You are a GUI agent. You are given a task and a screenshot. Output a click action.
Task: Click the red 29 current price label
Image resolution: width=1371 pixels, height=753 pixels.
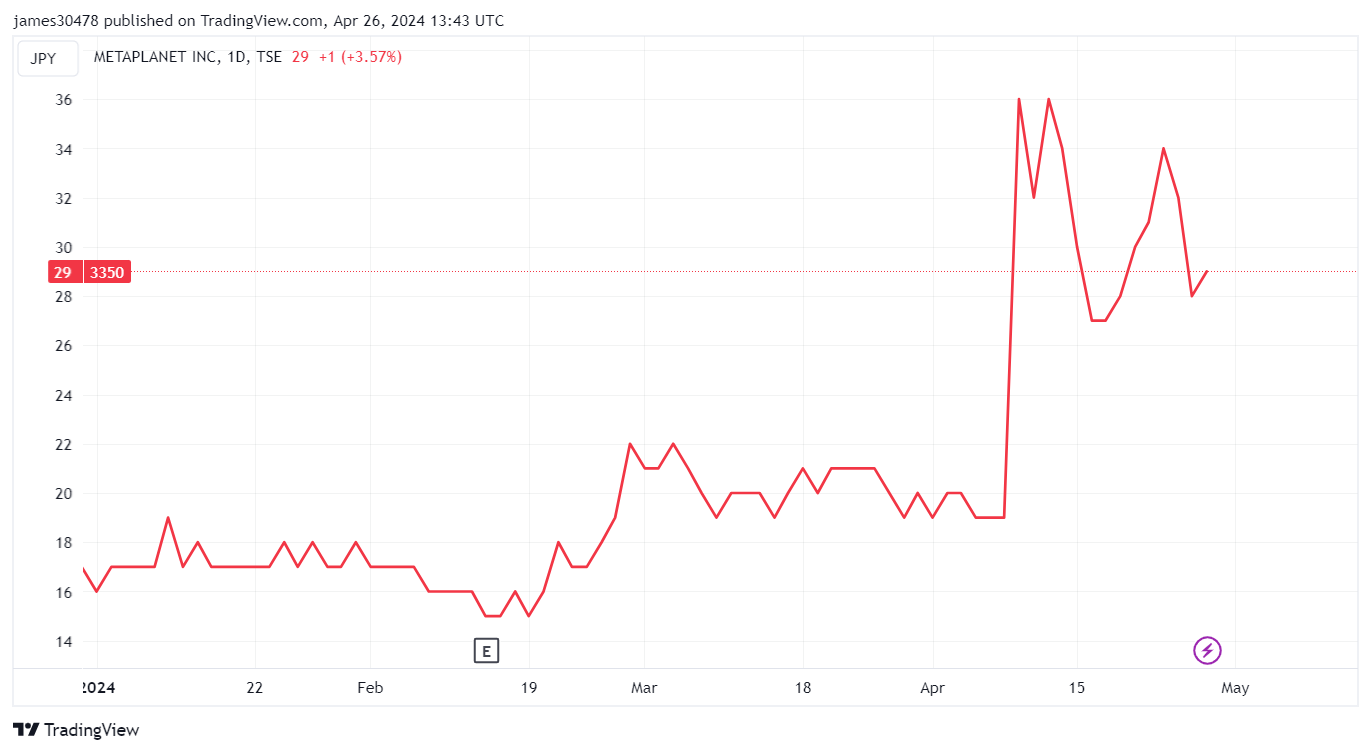pyautogui.click(x=63, y=272)
